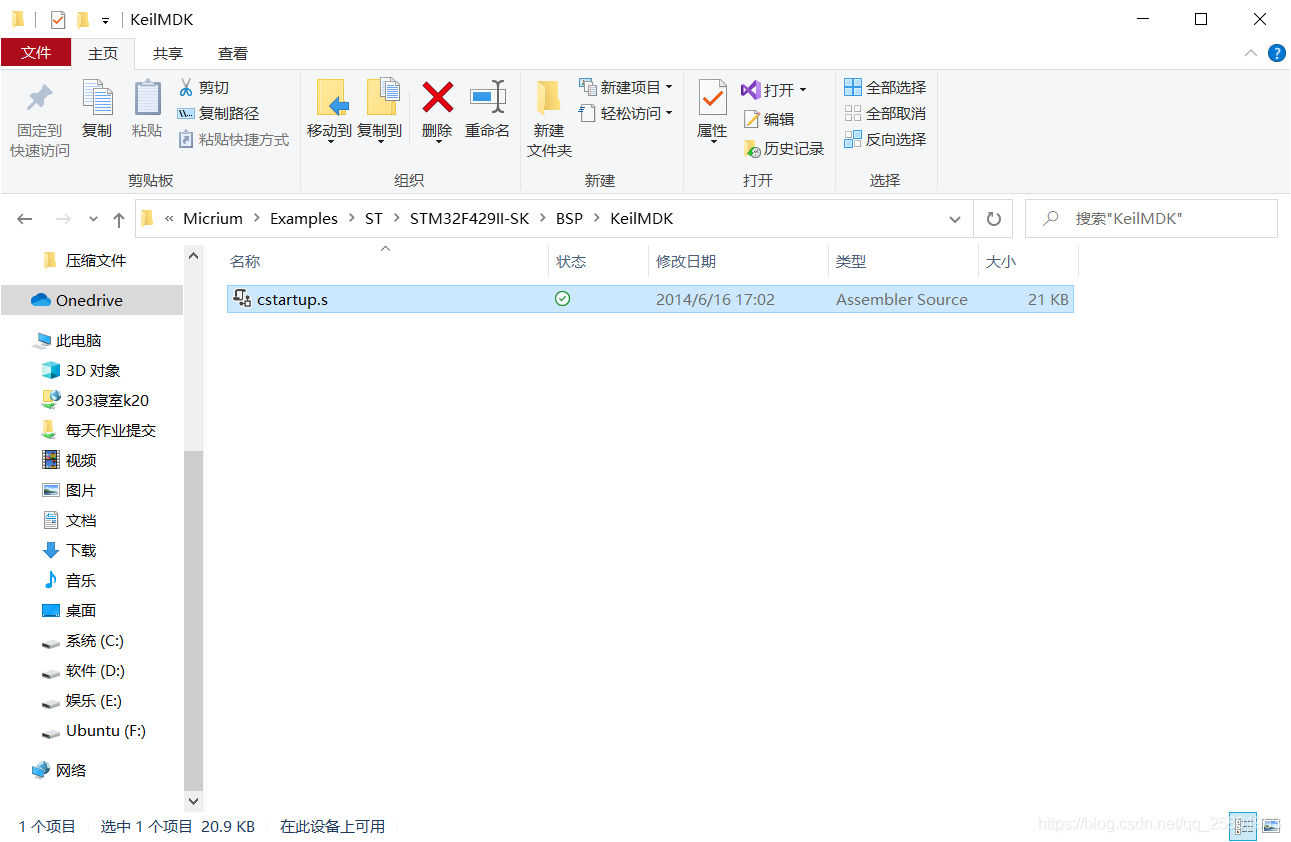This screenshot has height=842, width=1291.
Task: Collapse the ribbon with the chevron
Action: tap(1250, 53)
